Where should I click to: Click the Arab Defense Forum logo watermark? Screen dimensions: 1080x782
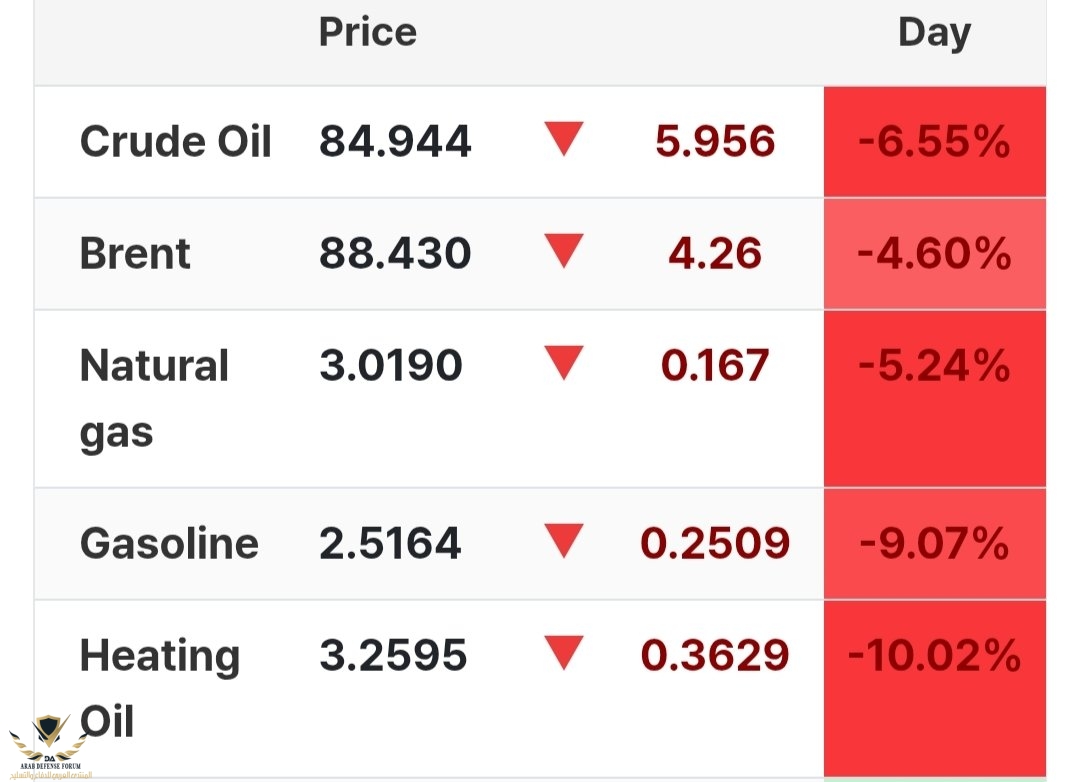[50, 747]
